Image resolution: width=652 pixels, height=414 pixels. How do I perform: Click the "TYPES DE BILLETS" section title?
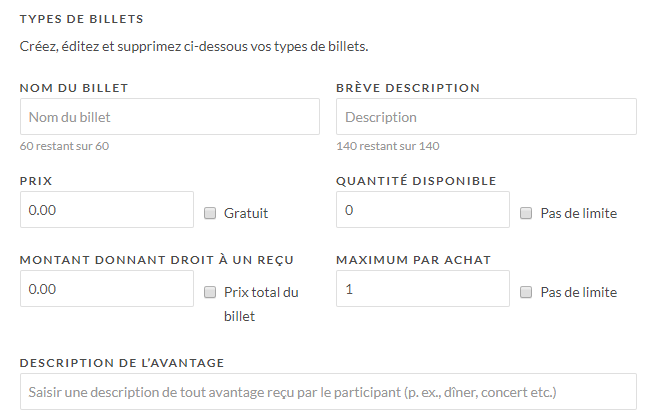click(81, 19)
